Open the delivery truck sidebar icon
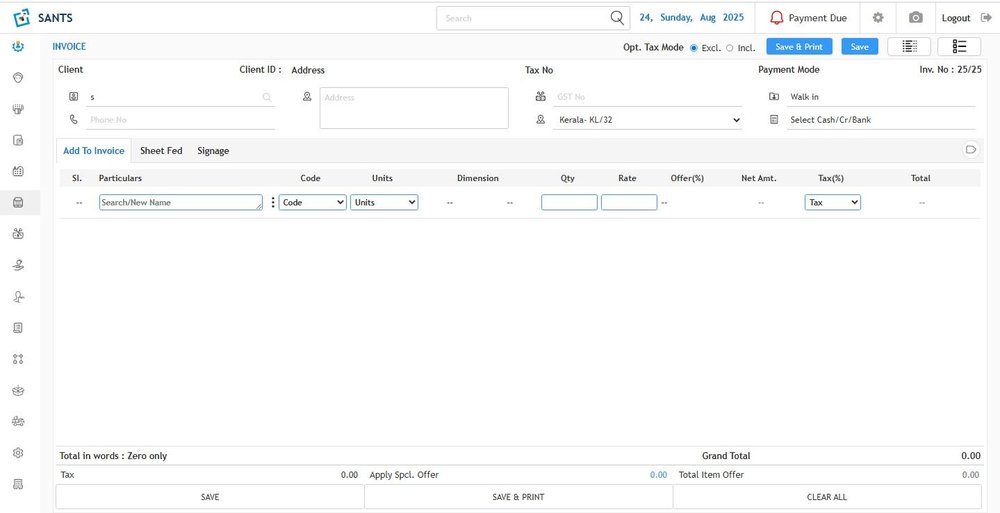 tap(18, 422)
